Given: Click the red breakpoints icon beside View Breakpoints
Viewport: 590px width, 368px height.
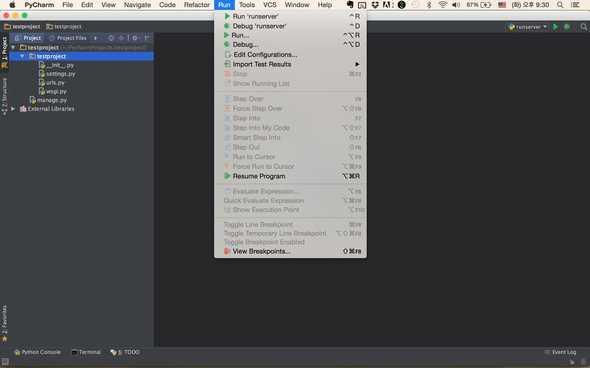Looking at the screenshot, I should click(227, 251).
